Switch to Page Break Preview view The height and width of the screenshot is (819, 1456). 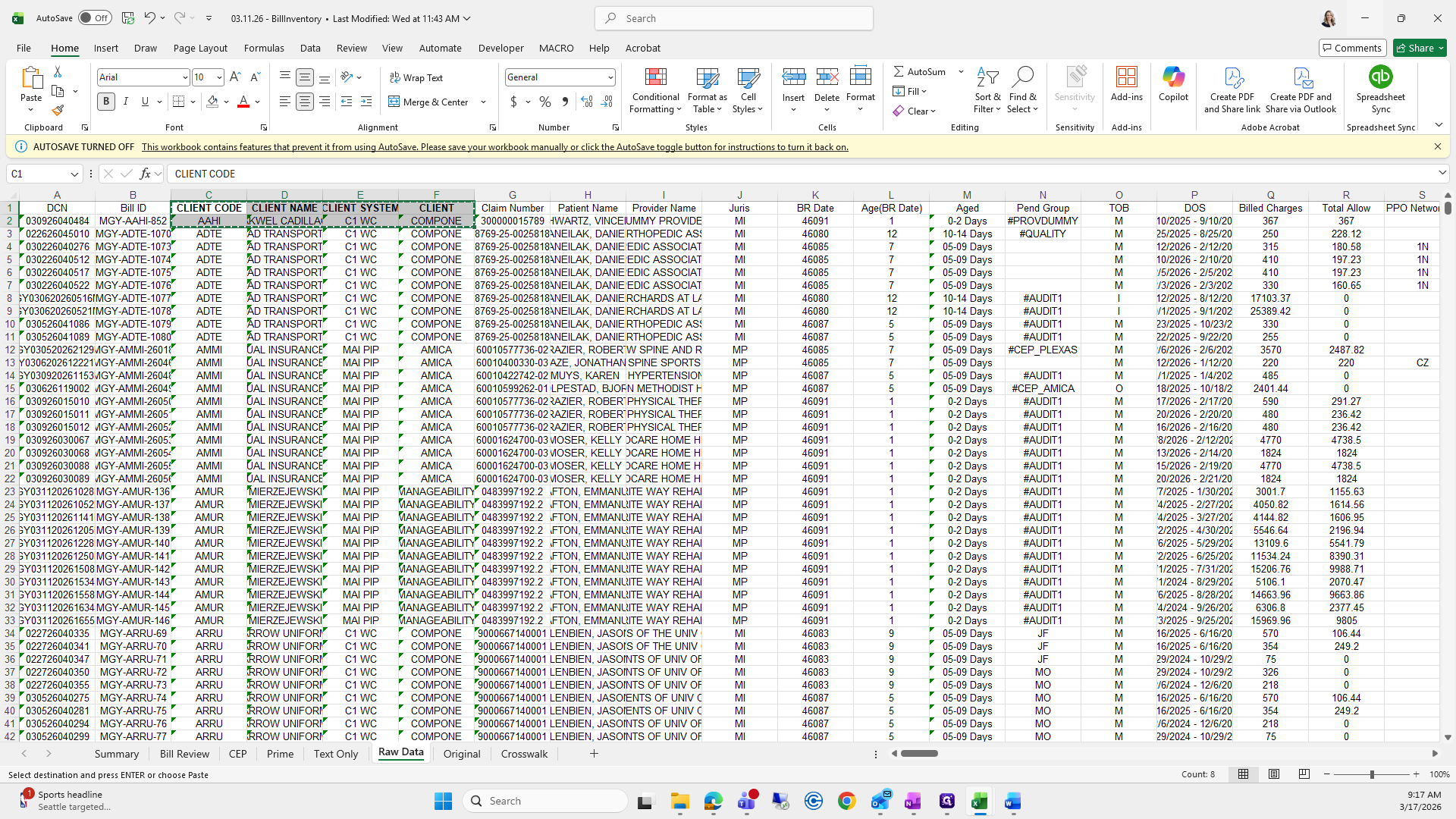tap(1304, 774)
